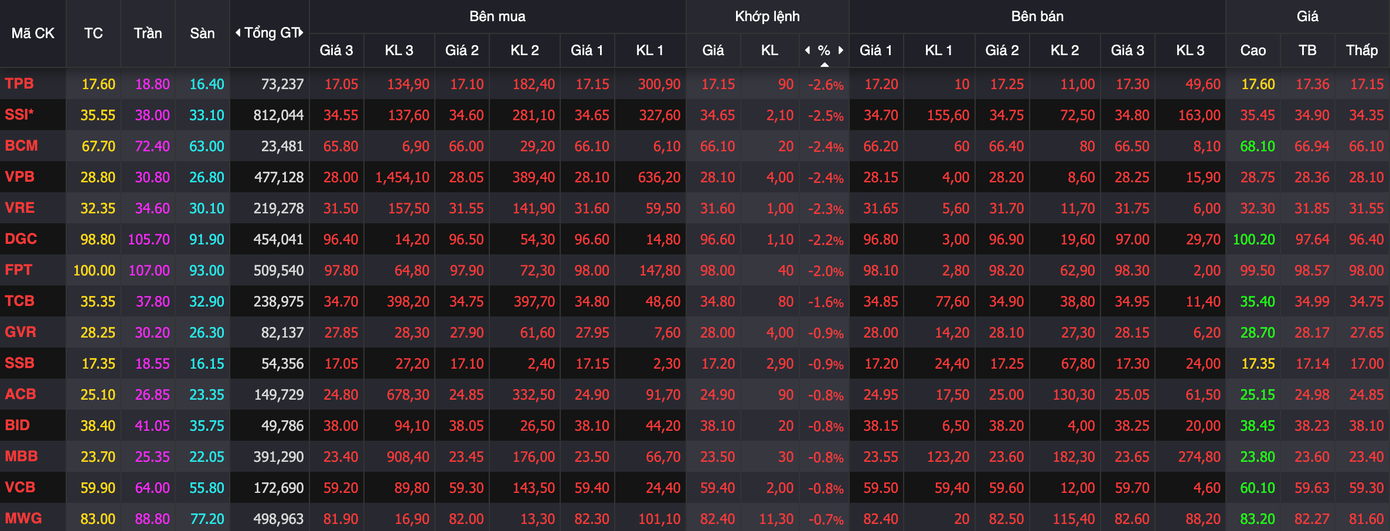Click the Trần ceiling price header

click(148, 33)
